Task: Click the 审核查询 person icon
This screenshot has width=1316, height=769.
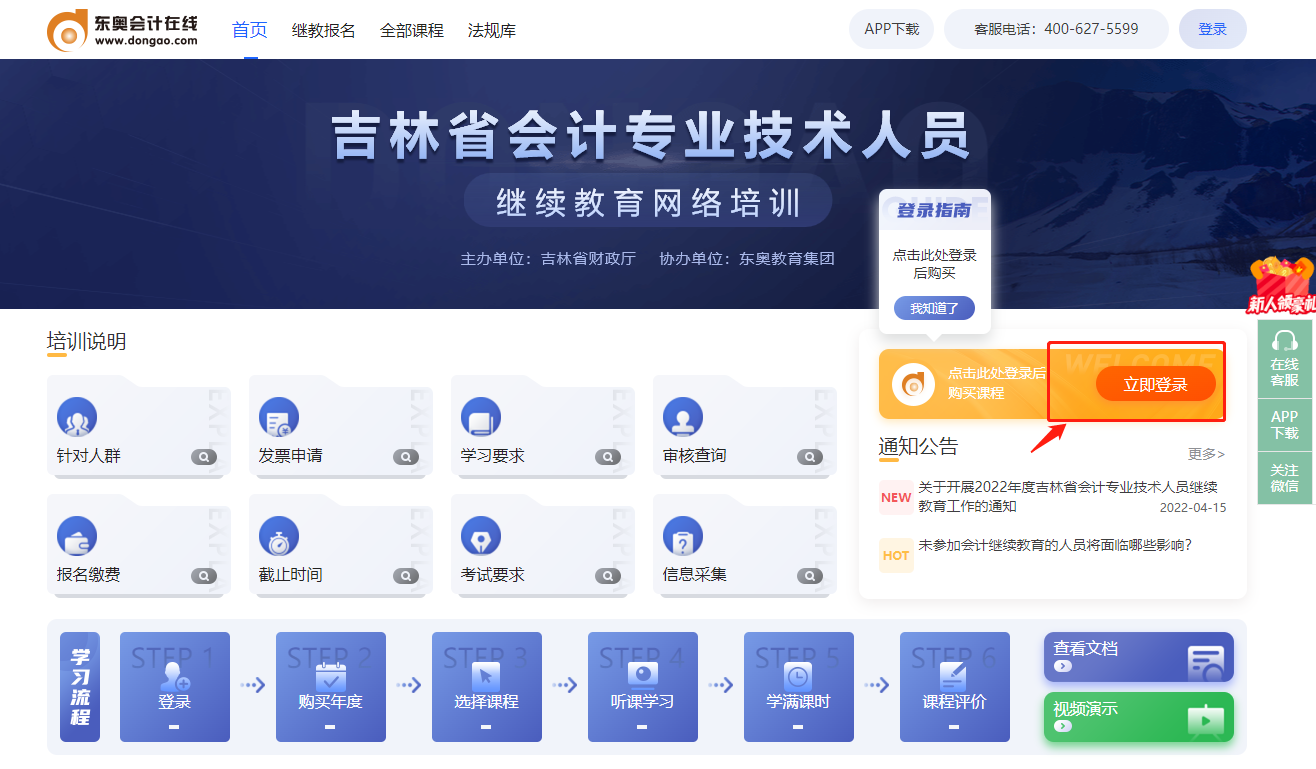Action: [x=683, y=417]
